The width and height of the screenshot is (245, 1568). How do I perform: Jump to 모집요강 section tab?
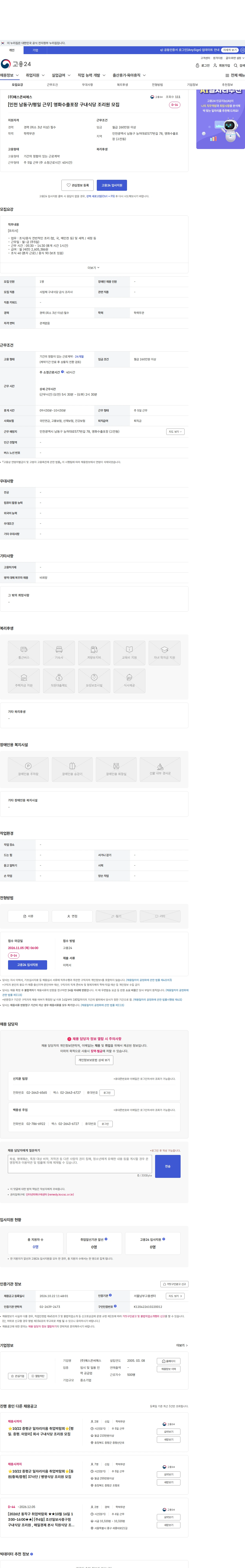pos(18,85)
